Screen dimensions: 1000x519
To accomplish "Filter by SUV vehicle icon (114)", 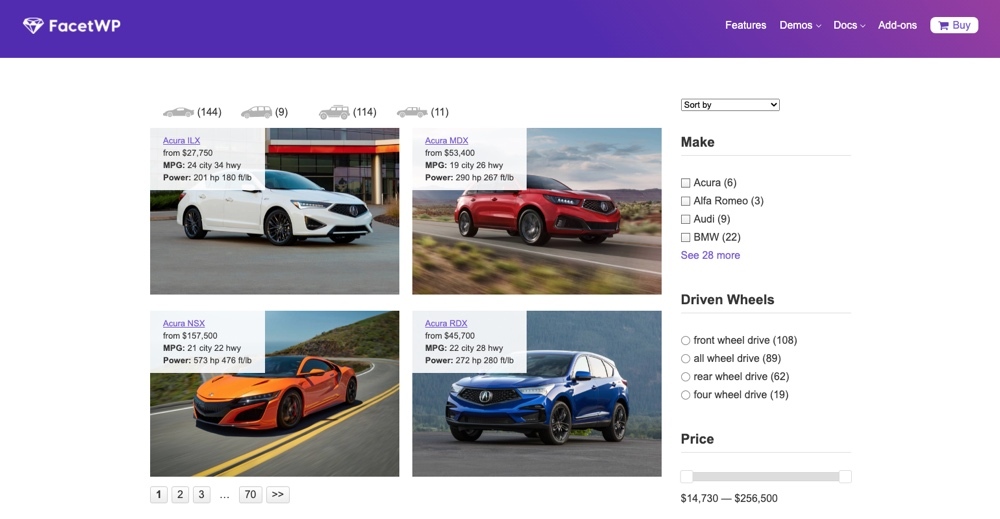I will click(334, 112).
